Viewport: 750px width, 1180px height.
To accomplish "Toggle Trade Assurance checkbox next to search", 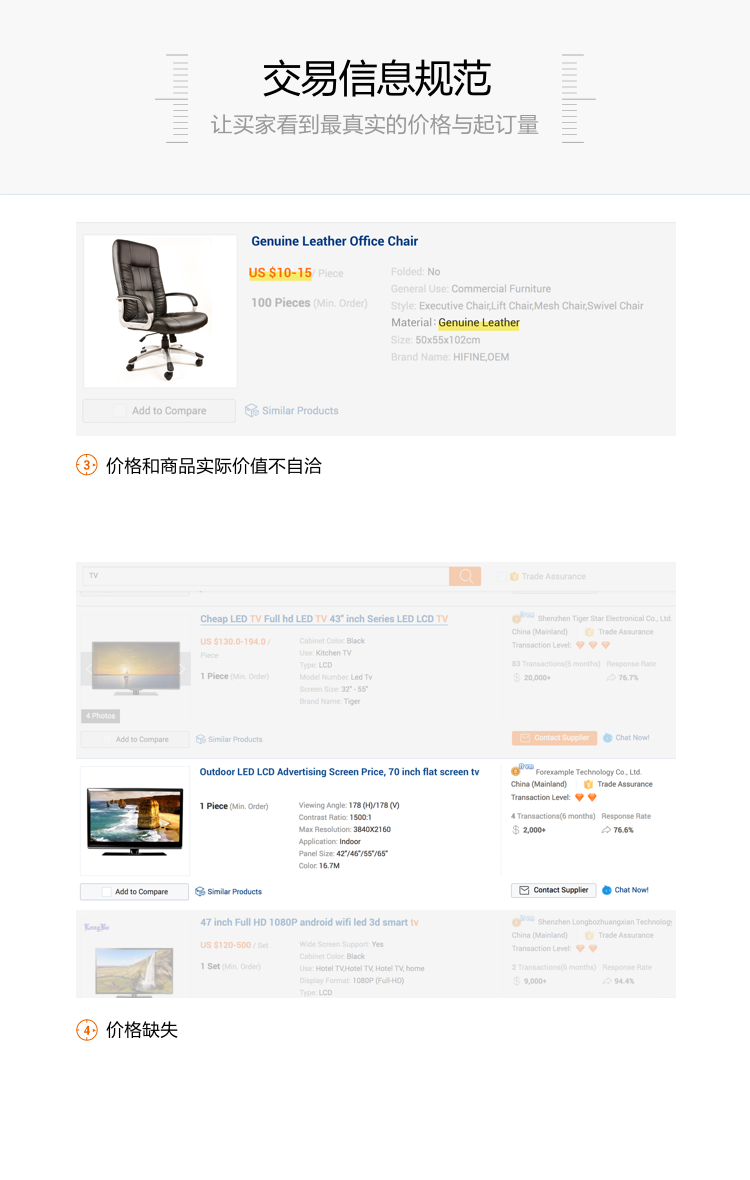I will pos(503,576).
